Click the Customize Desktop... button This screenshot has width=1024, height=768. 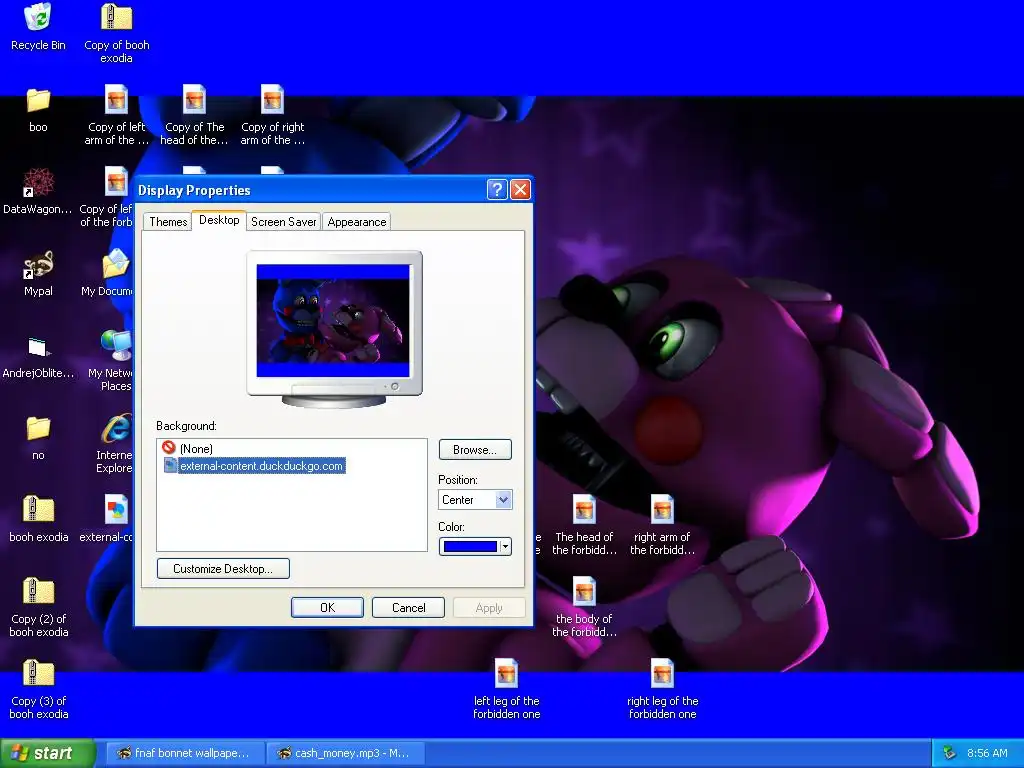pos(223,568)
